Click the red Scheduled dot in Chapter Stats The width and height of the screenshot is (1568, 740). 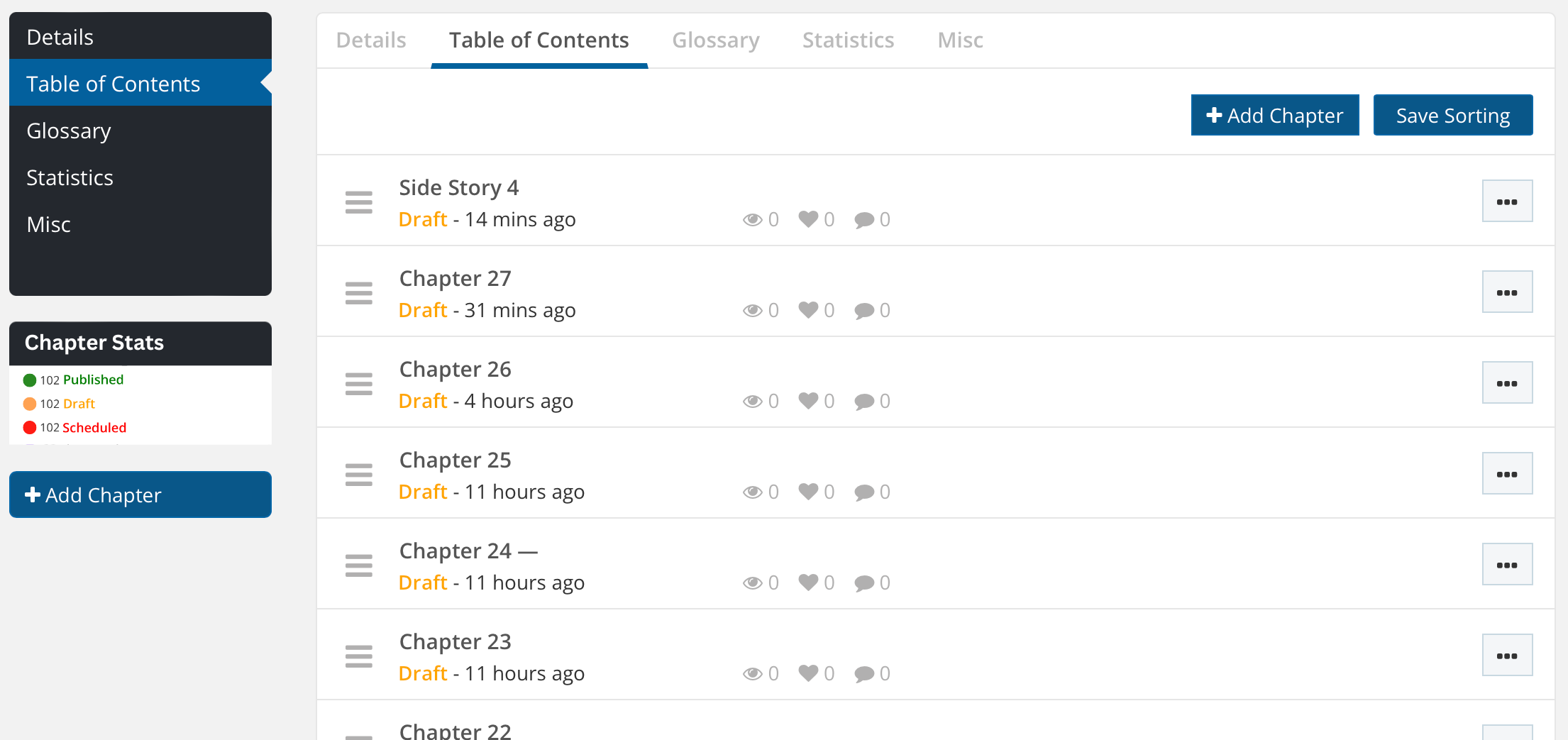coord(29,427)
